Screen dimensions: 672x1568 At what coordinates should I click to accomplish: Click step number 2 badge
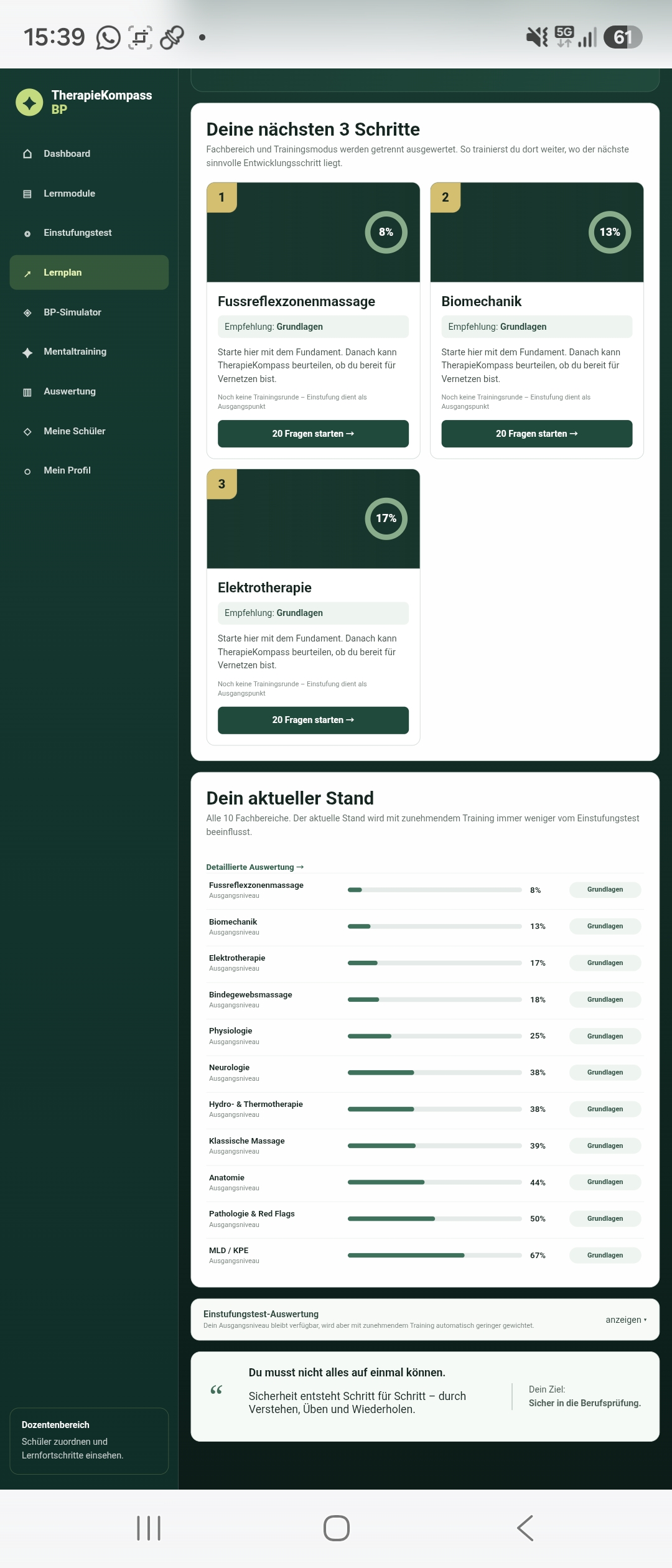[x=446, y=197]
